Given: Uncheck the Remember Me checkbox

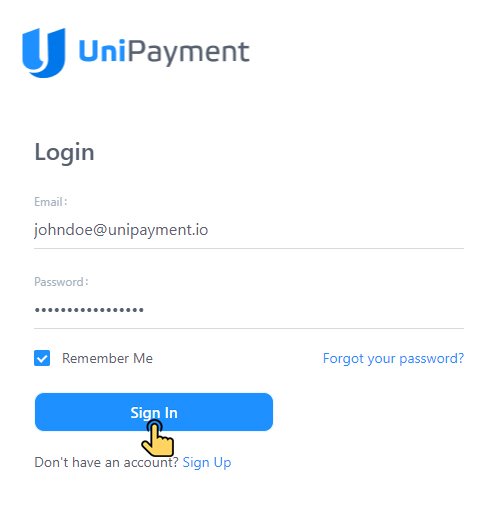Looking at the screenshot, I should coord(42,358).
